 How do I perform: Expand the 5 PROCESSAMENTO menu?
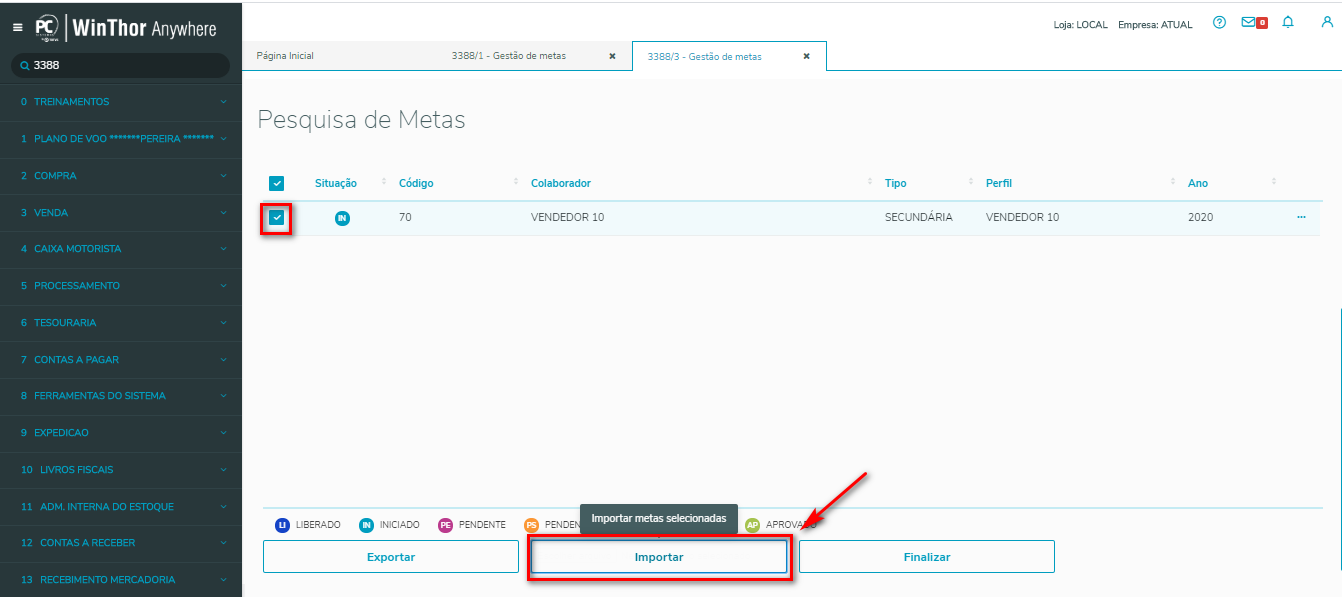click(x=121, y=286)
